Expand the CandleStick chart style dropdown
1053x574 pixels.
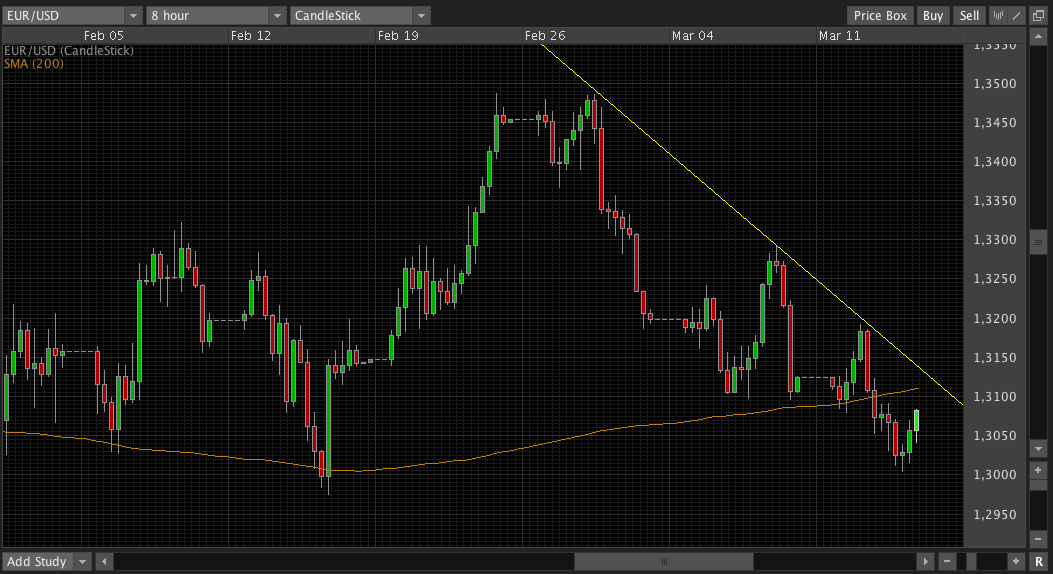click(x=421, y=15)
